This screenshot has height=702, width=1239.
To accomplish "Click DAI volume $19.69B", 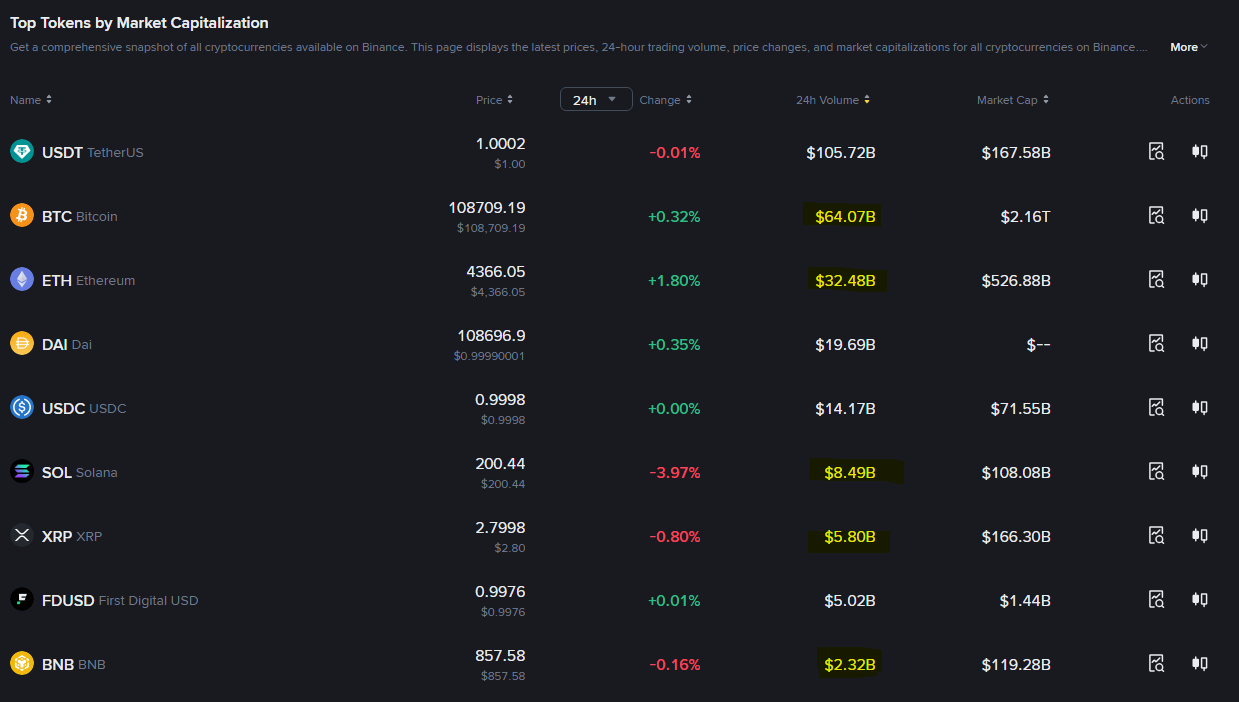I will (845, 344).
